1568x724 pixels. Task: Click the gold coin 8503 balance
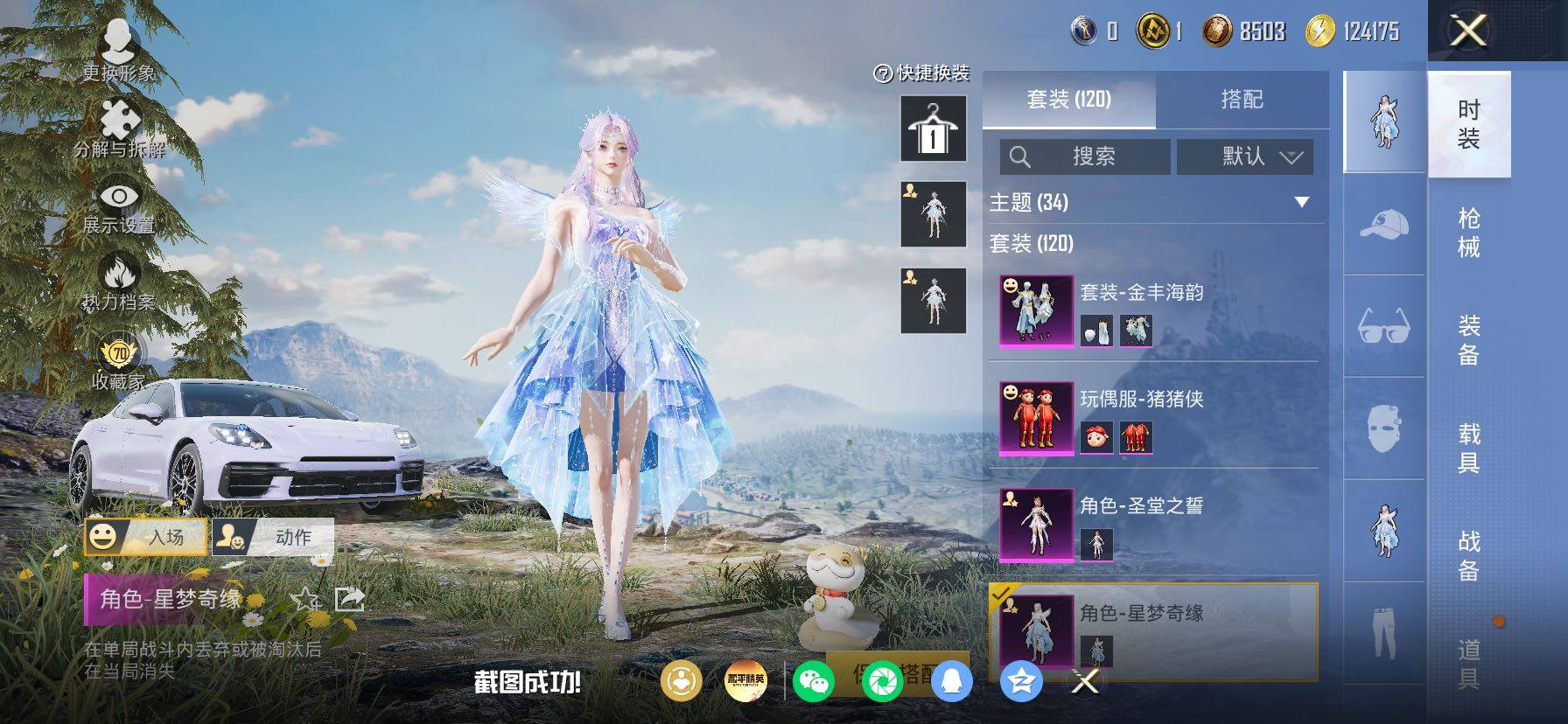[1243, 31]
